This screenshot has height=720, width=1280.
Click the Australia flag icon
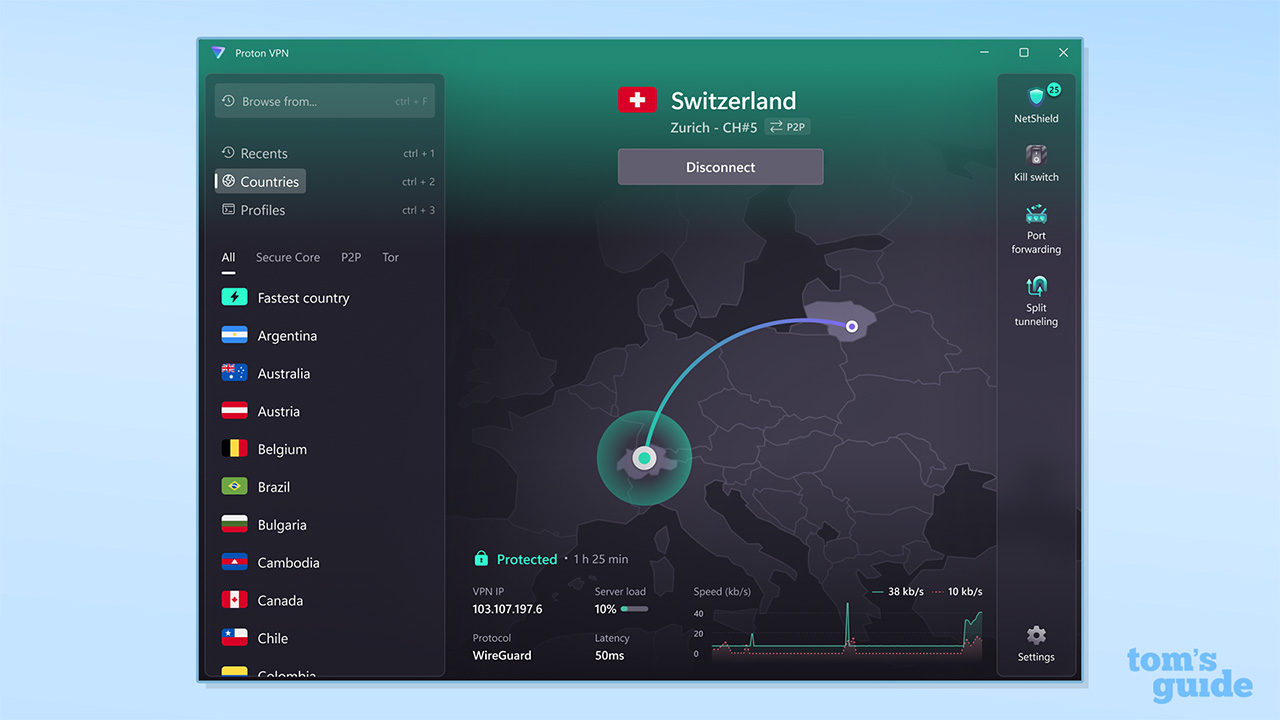(x=234, y=373)
